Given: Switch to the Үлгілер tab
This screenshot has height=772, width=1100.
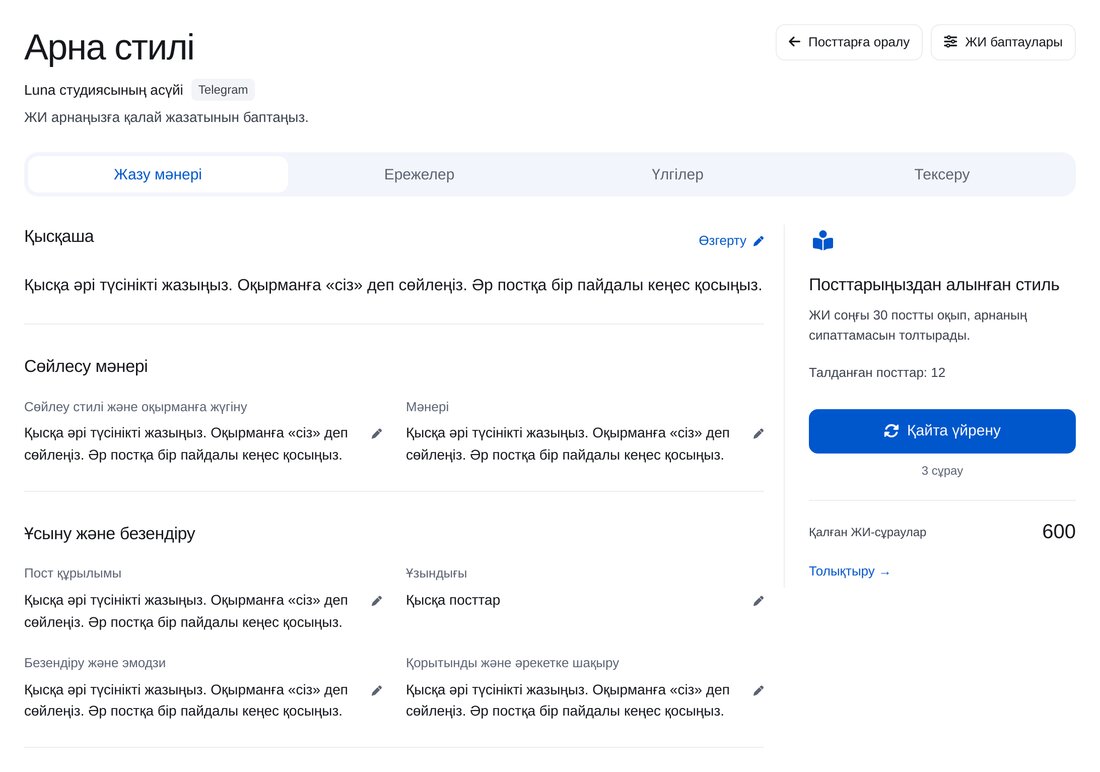Looking at the screenshot, I should (x=677, y=174).
